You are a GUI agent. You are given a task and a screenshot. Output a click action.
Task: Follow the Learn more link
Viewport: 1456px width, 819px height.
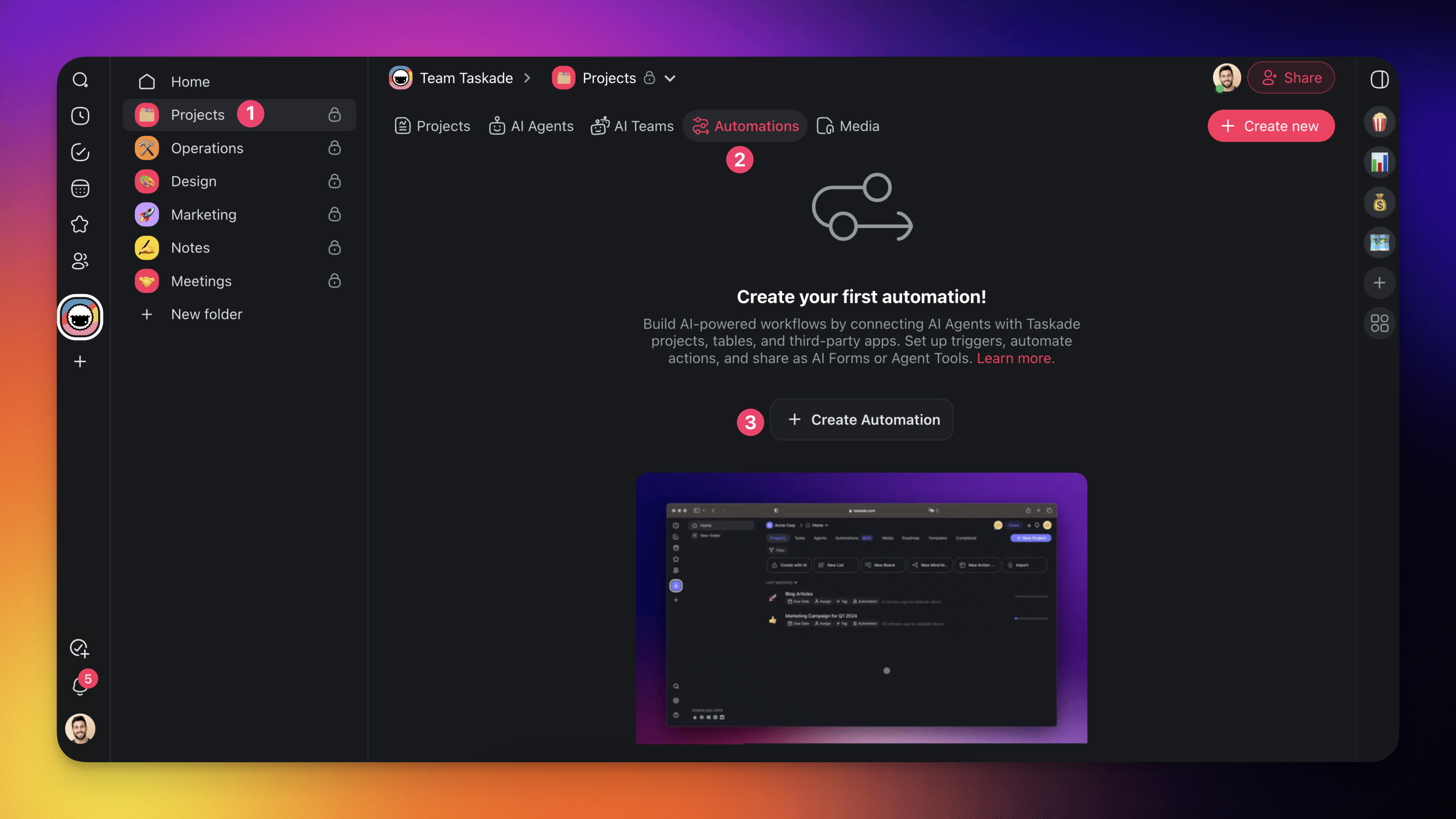tap(1015, 359)
